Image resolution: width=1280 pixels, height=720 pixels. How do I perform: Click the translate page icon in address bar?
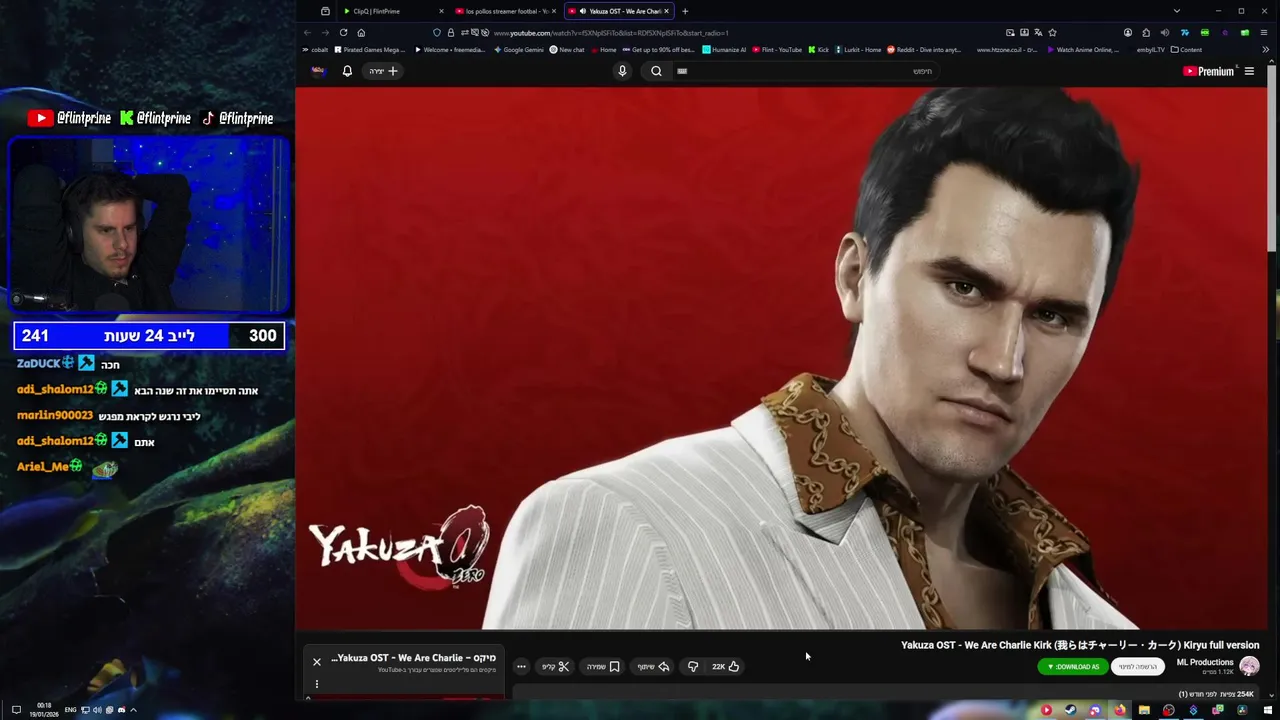pyautogui.click(x=1040, y=32)
